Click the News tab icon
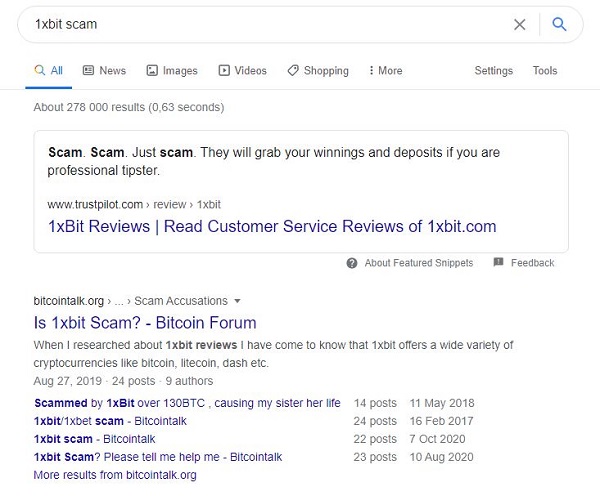The height and width of the screenshot is (496, 600). point(88,70)
